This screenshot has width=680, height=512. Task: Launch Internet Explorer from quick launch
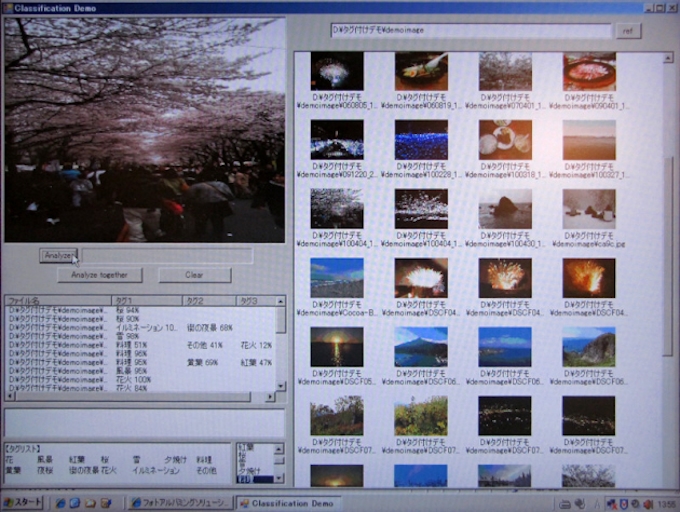[x=61, y=502]
